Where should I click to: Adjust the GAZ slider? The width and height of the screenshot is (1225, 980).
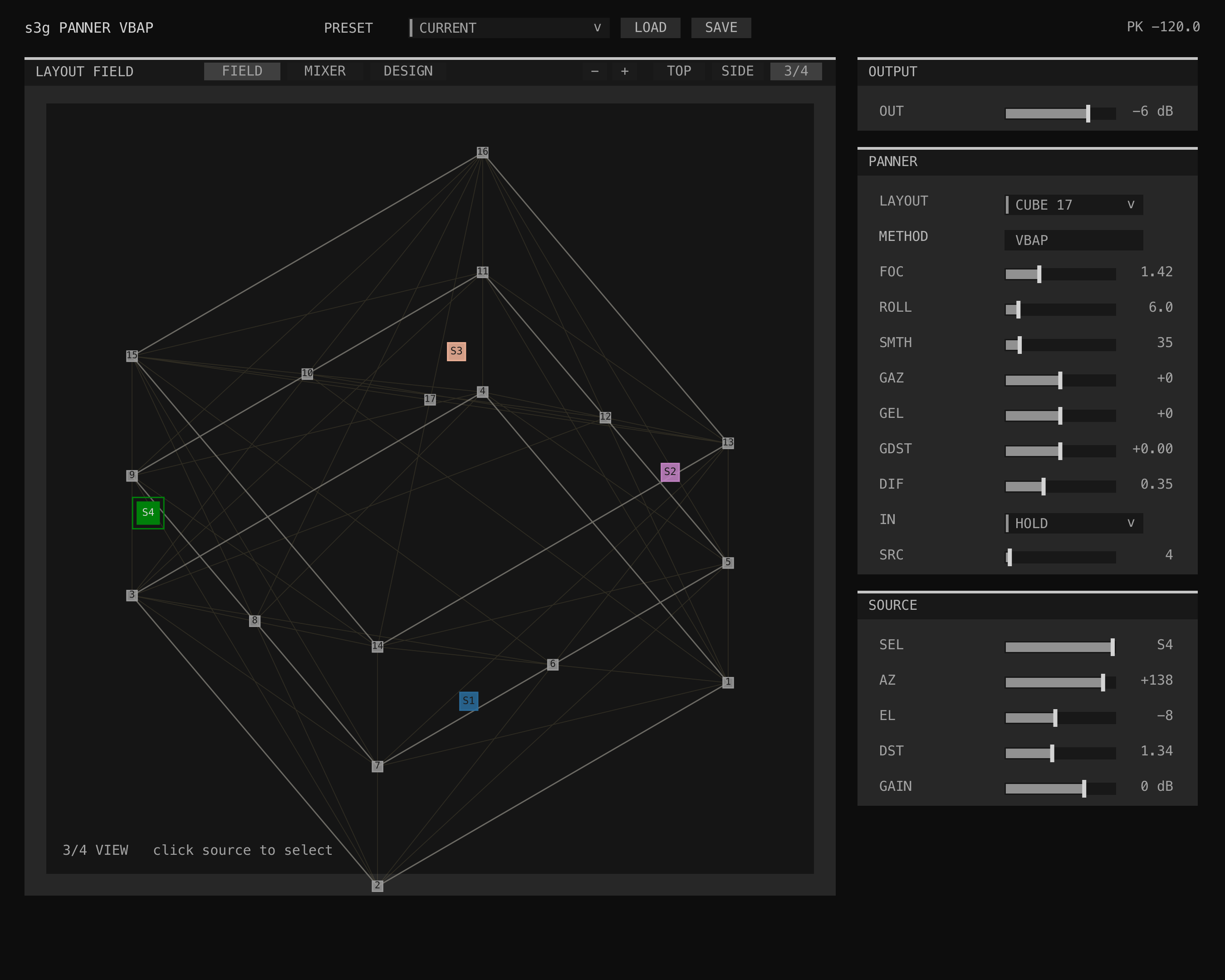click(x=1060, y=380)
